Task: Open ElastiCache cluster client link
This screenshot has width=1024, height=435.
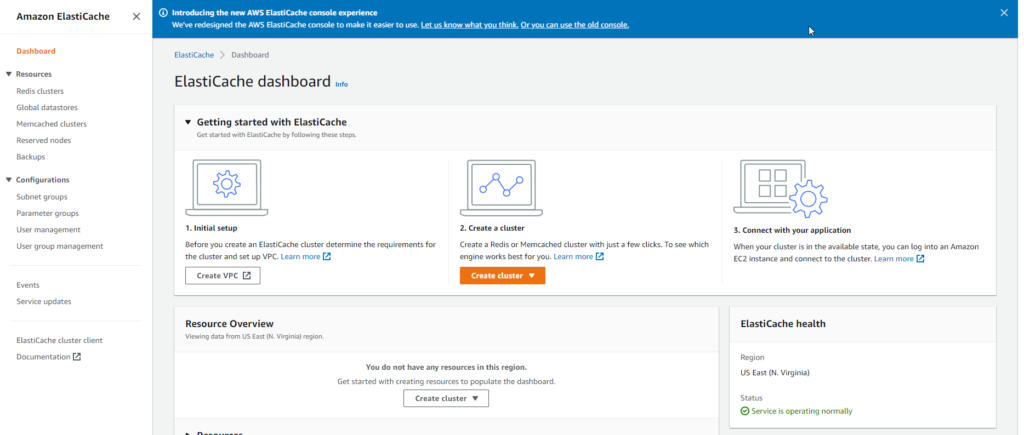Action: [x=59, y=340]
